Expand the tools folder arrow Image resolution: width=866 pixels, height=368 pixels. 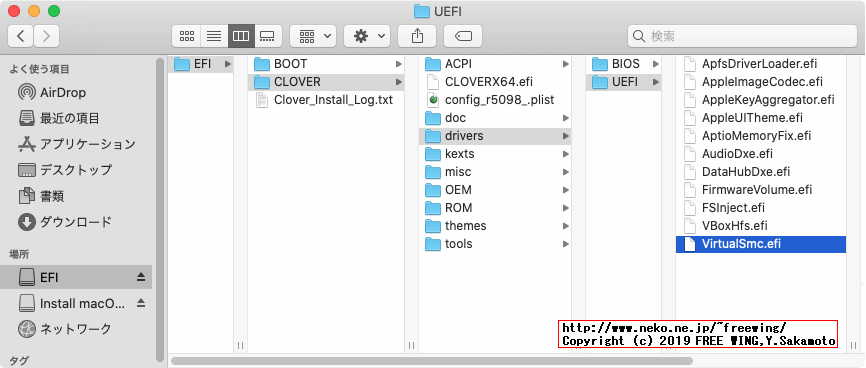coord(566,244)
